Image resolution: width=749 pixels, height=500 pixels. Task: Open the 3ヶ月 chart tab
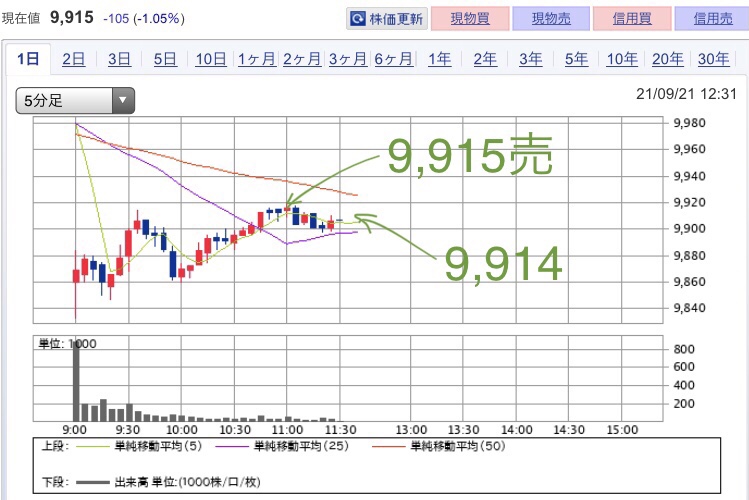pos(347,59)
